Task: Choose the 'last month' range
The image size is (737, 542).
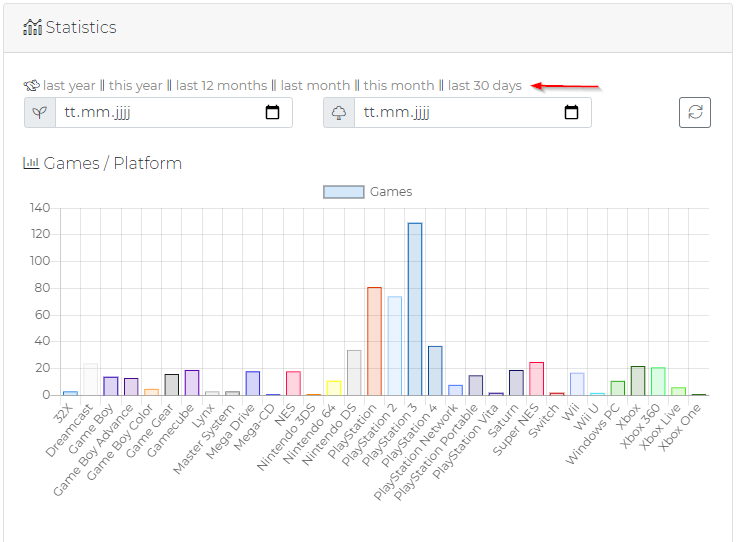Action: click(315, 86)
